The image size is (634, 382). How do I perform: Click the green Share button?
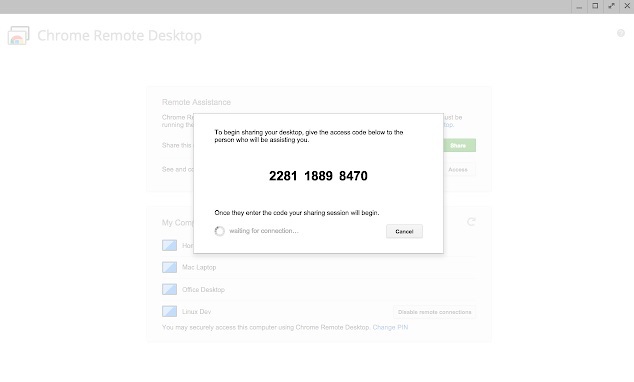click(x=459, y=146)
